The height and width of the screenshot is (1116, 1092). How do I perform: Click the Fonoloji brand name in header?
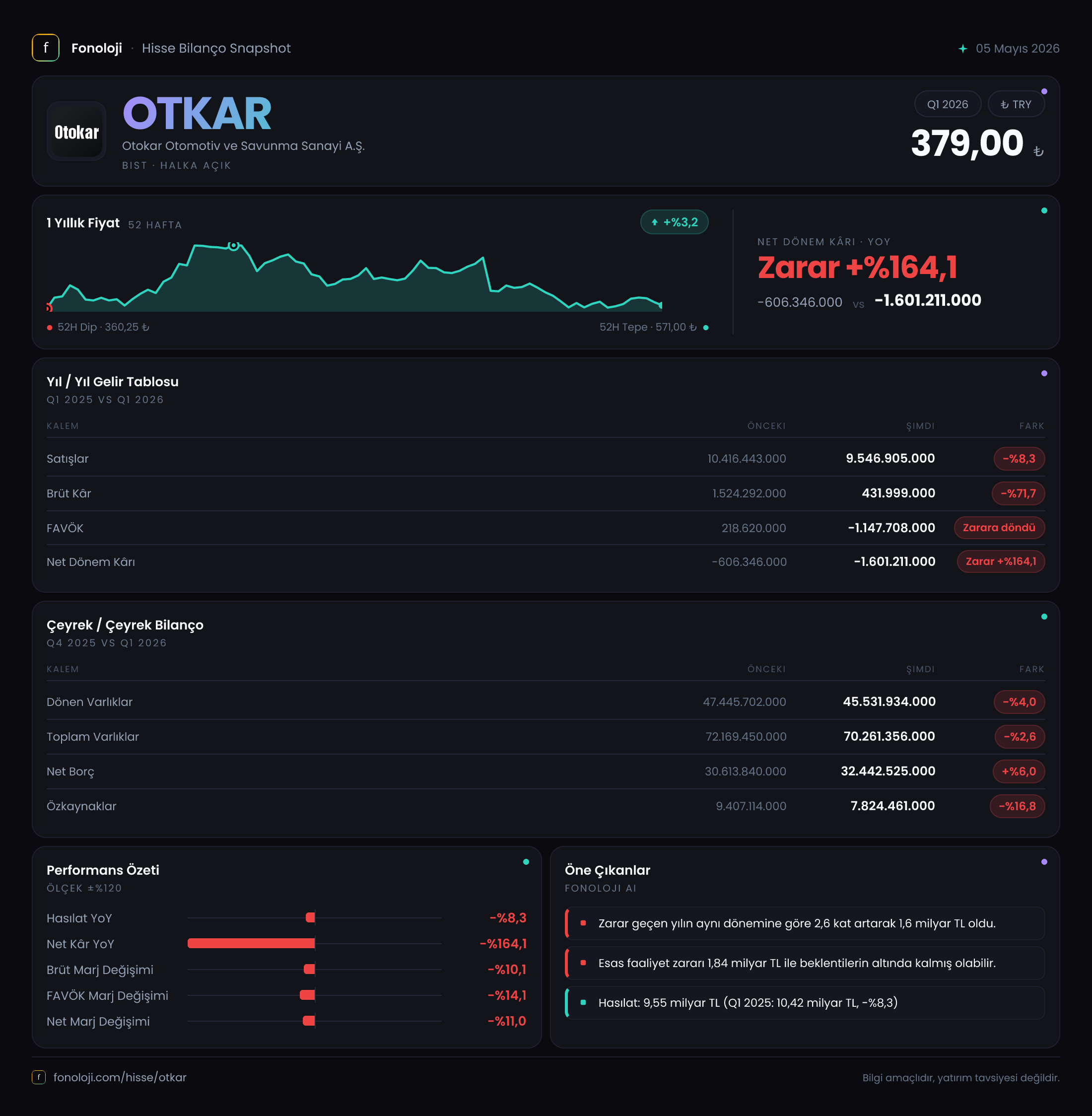tap(96, 48)
